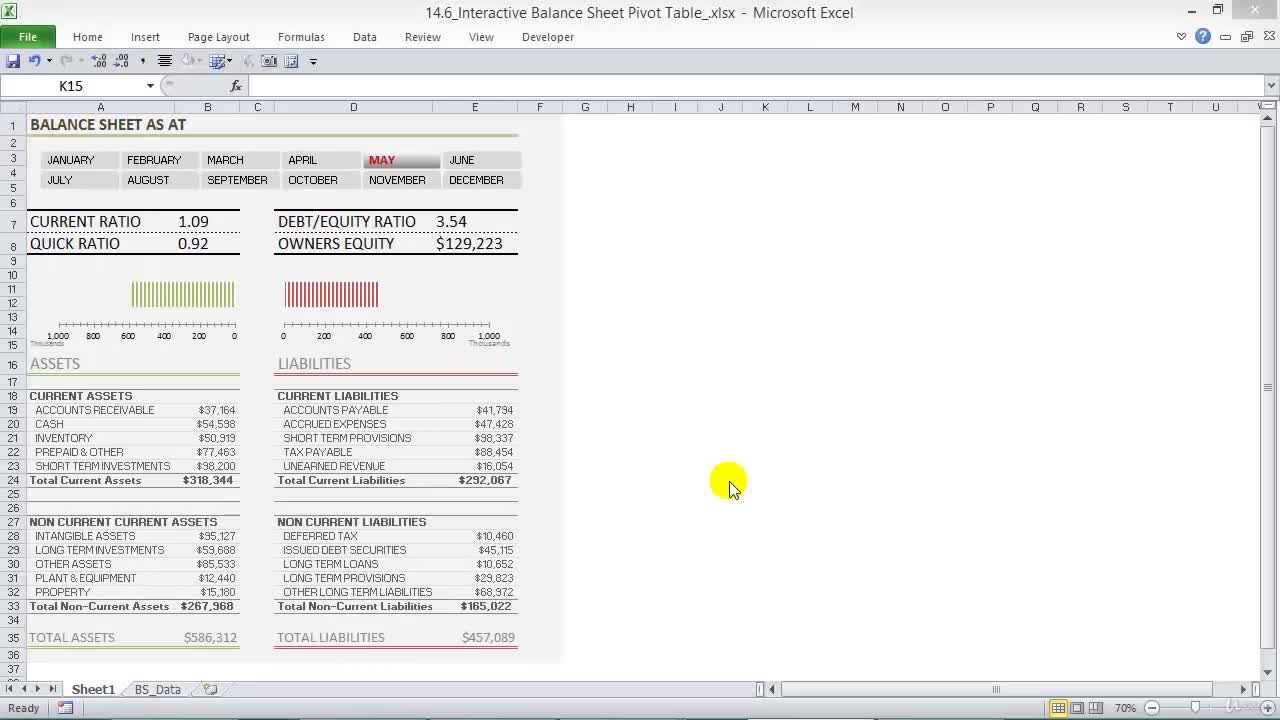
Task: Switch to the BS_Data sheet tab
Action: 157,689
